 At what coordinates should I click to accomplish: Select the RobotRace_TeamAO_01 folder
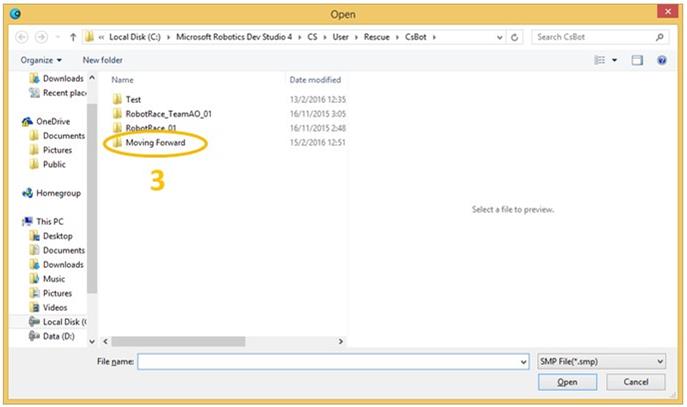[x=168, y=114]
